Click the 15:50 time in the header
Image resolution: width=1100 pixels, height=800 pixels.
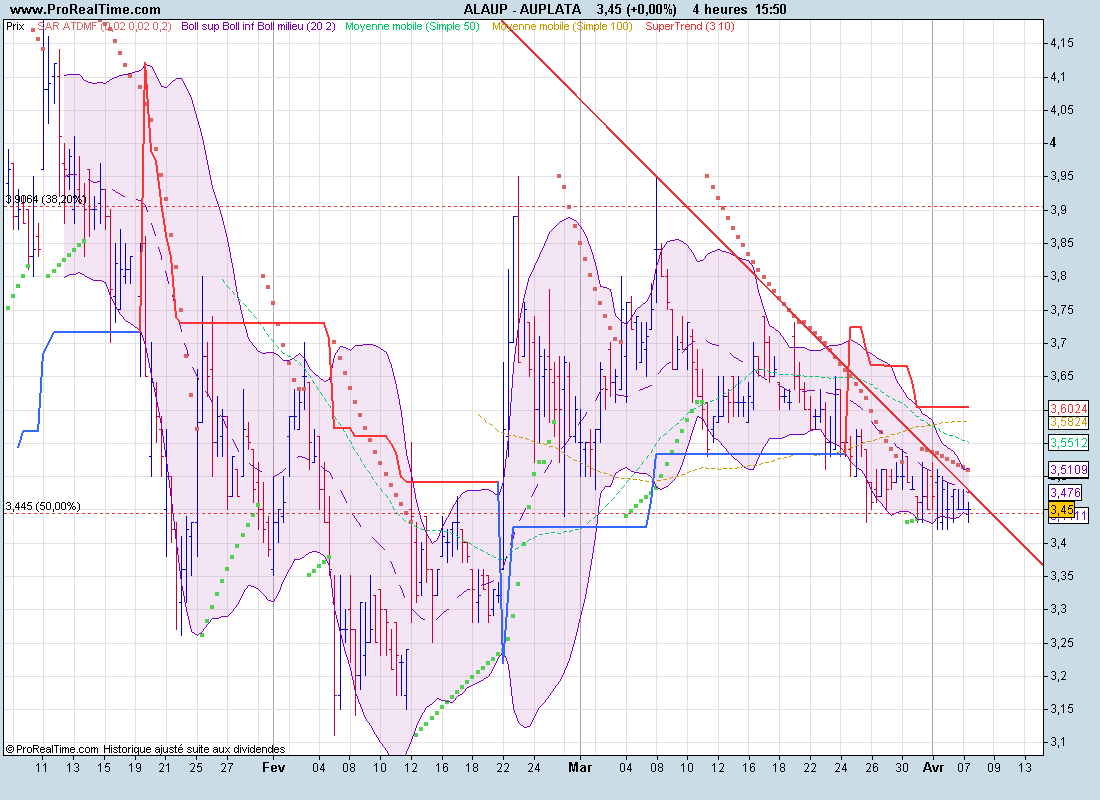pyautogui.click(x=770, y=9)
